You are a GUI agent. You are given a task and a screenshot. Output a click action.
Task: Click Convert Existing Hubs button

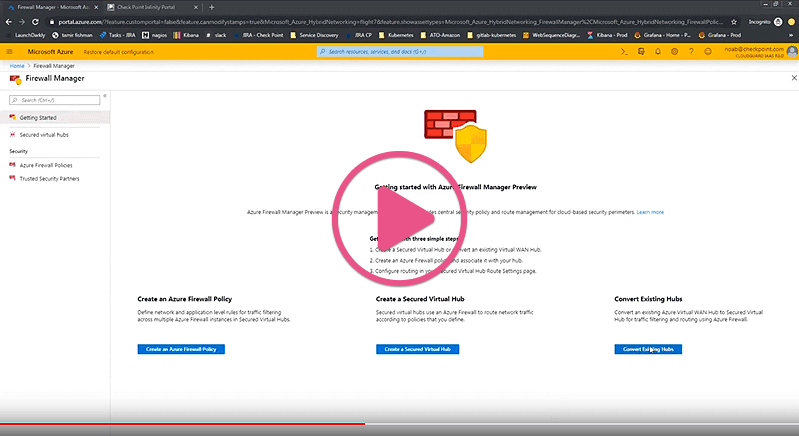click(648, 349)
